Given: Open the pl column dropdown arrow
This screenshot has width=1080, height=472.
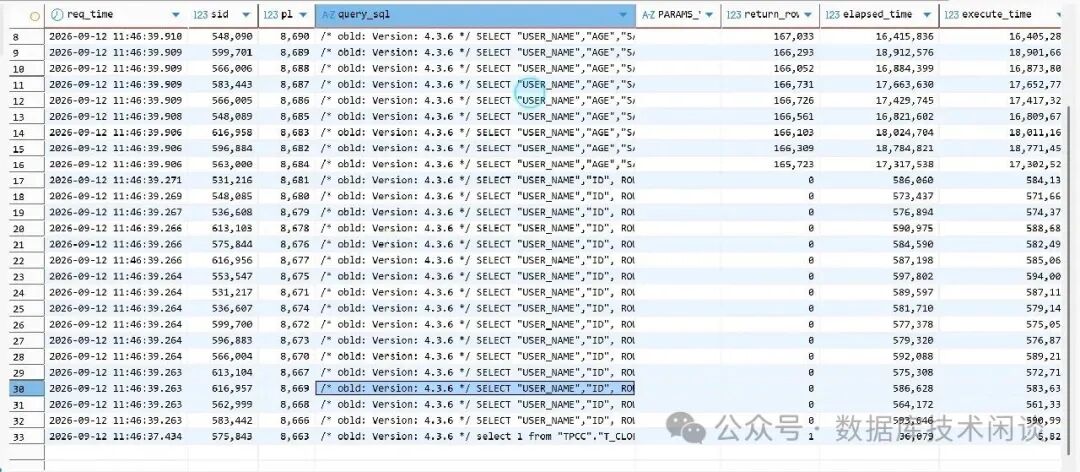Looking at the screenshot, I should [x=304, y=15].
